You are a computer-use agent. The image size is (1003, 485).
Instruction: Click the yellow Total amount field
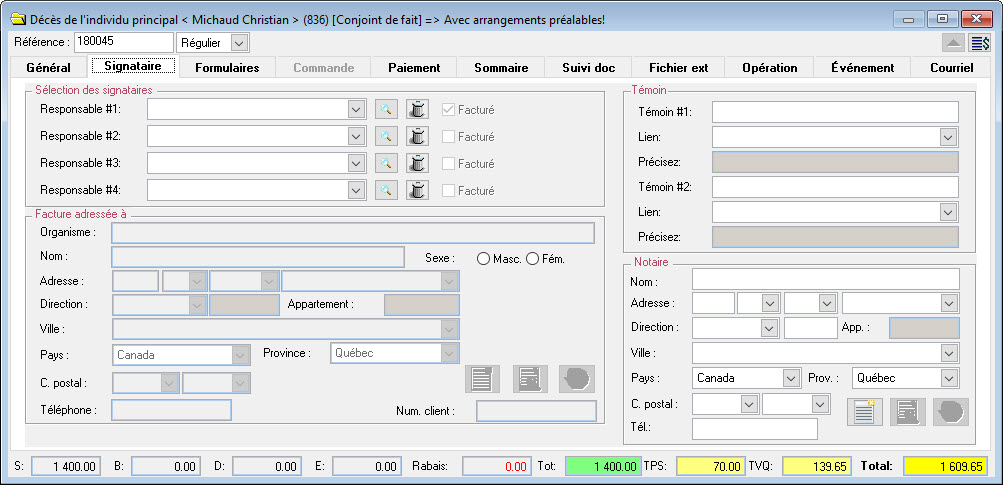(944, 466)
